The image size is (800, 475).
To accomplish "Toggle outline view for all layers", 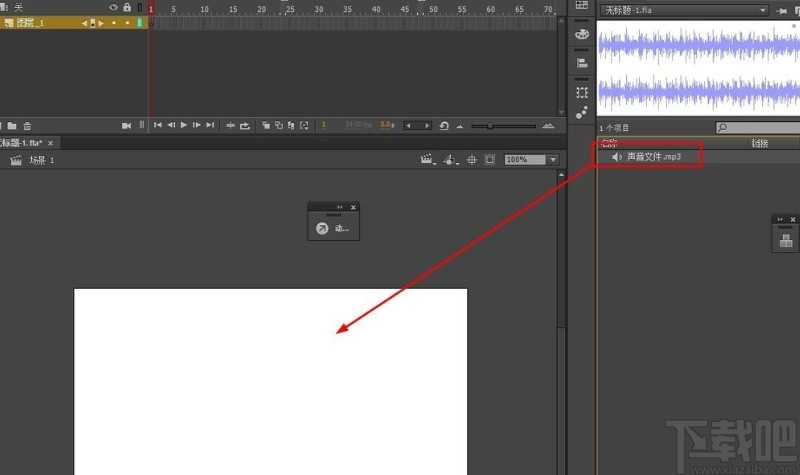I will coord(140,8).
